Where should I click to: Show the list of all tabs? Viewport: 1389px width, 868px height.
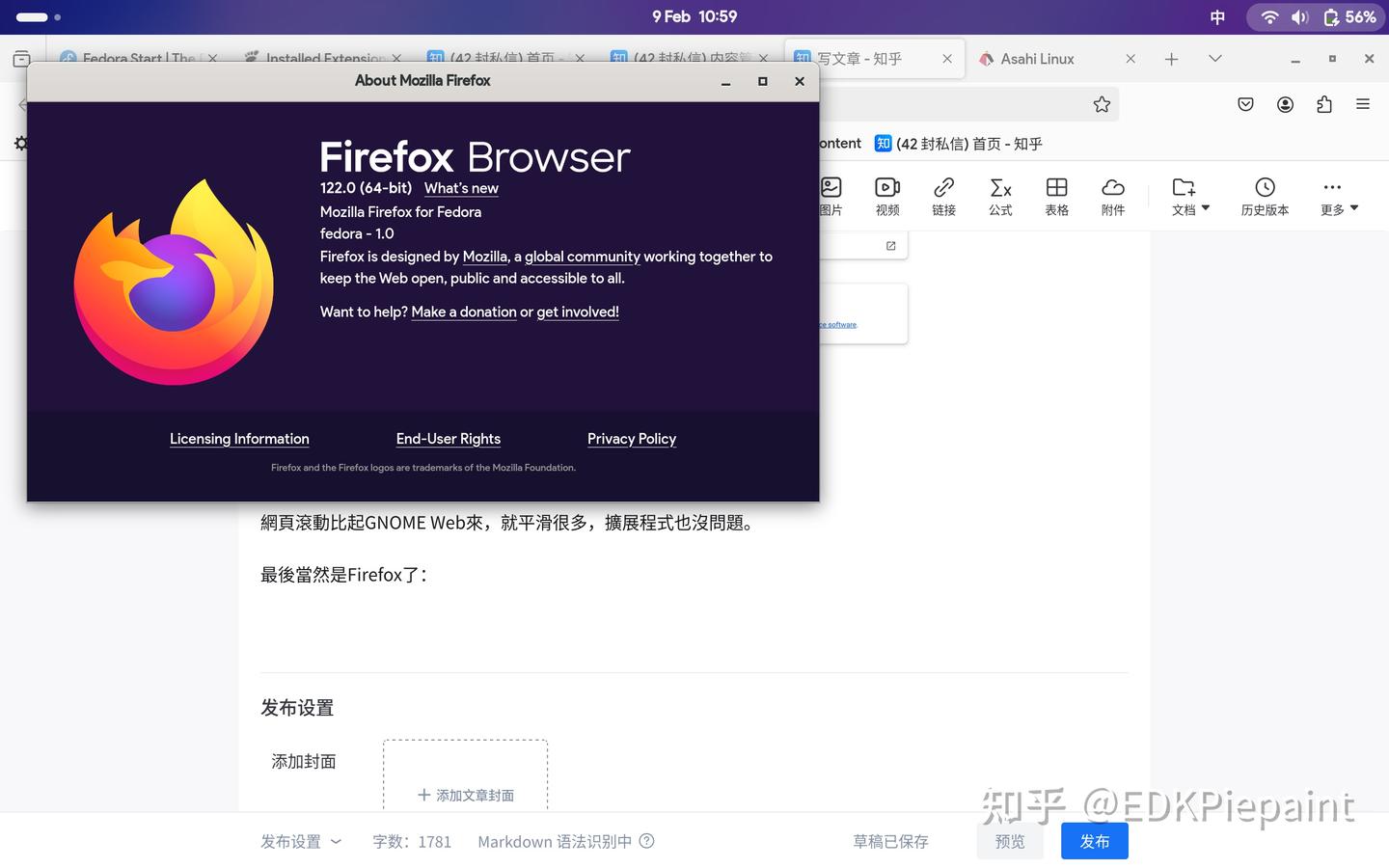[x=1215, y=59]
